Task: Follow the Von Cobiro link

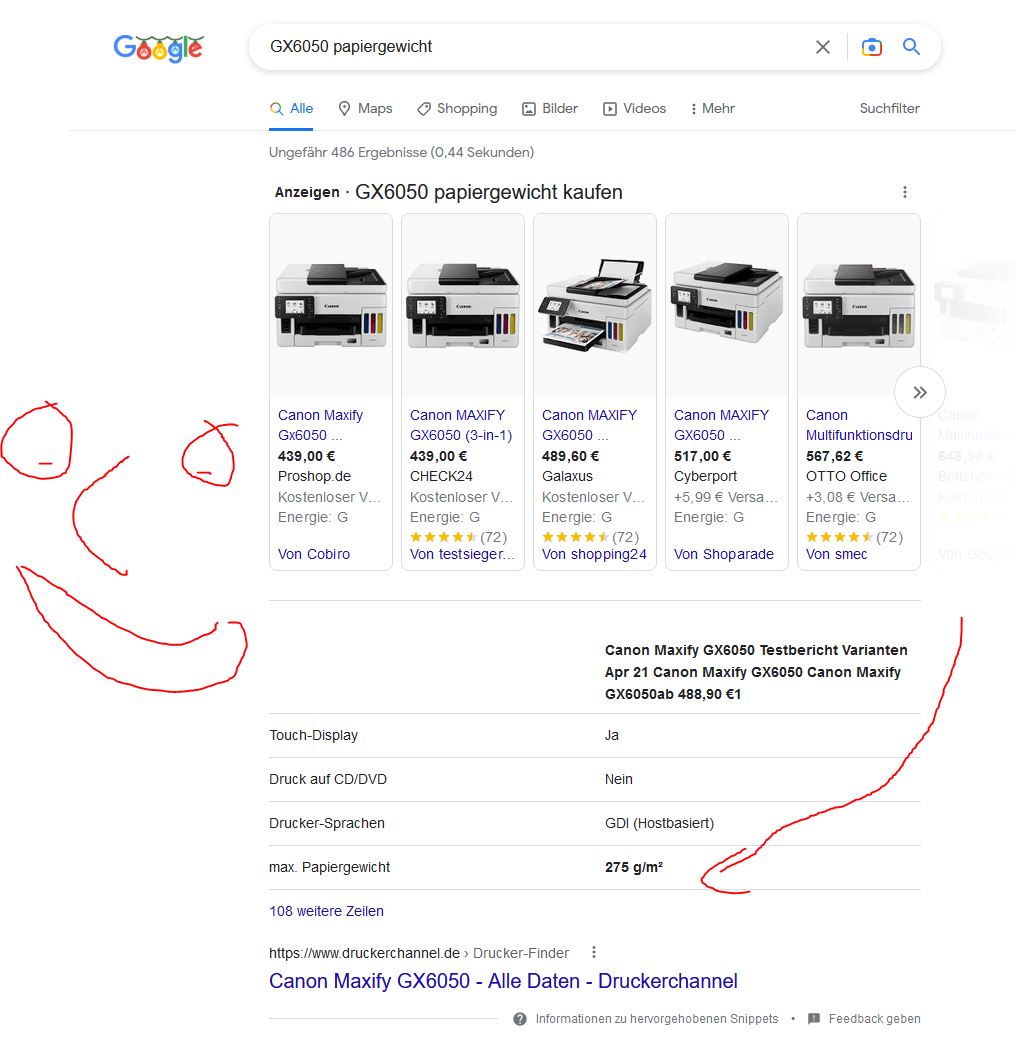Action: pos(314,554)
